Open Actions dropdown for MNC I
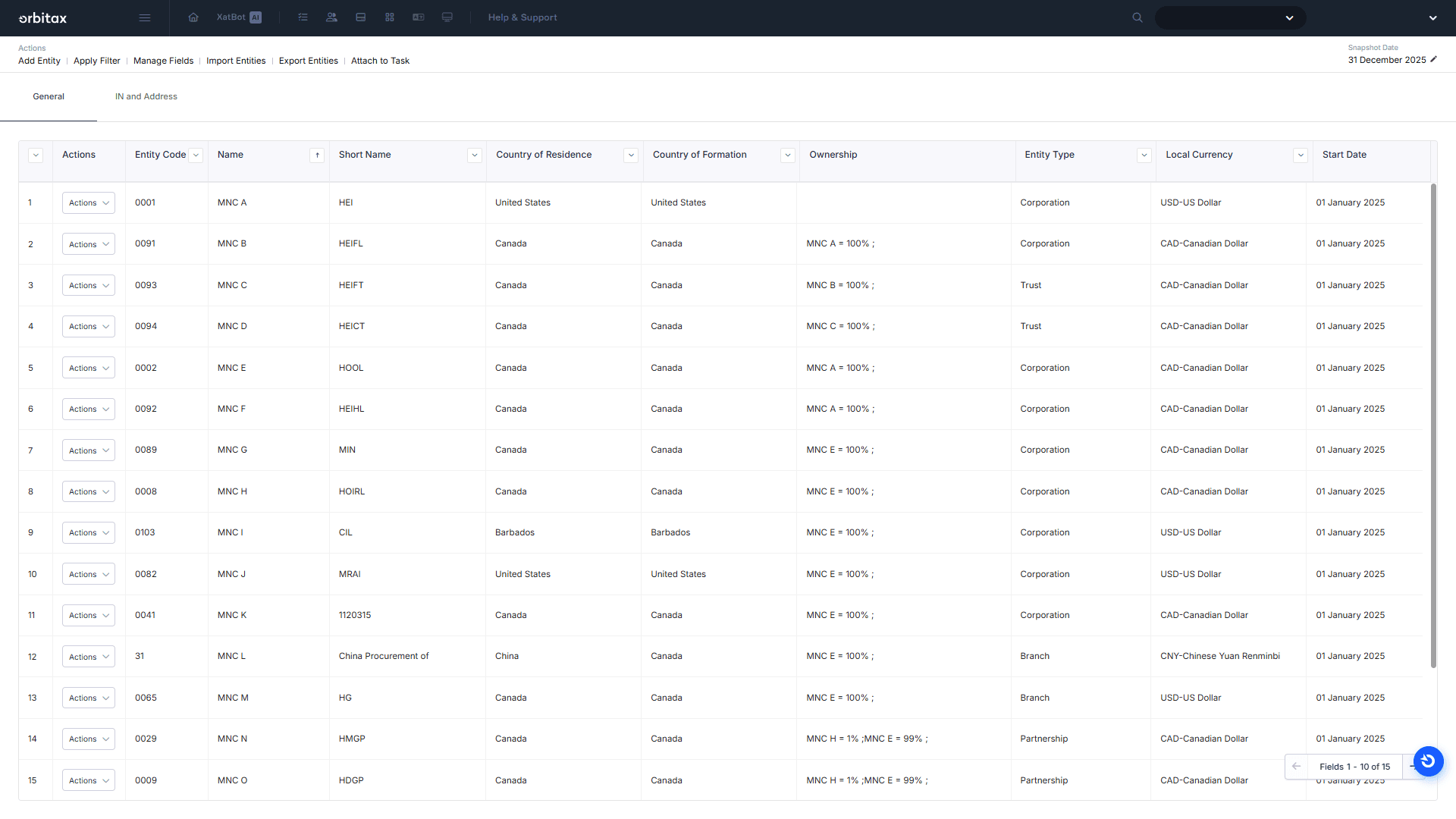 point(89,533)
